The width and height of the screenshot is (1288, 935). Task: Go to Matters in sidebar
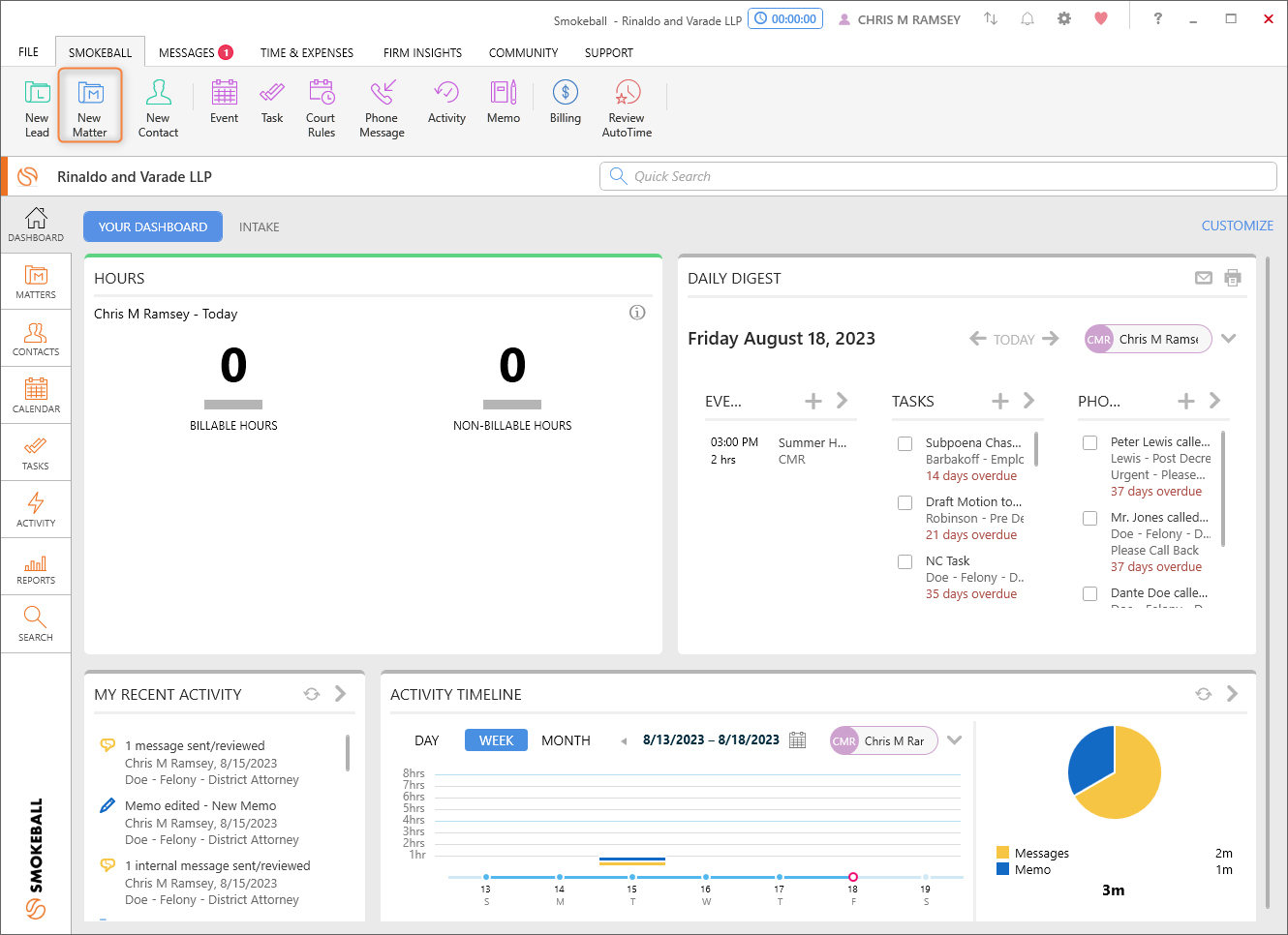coord(36,282)
